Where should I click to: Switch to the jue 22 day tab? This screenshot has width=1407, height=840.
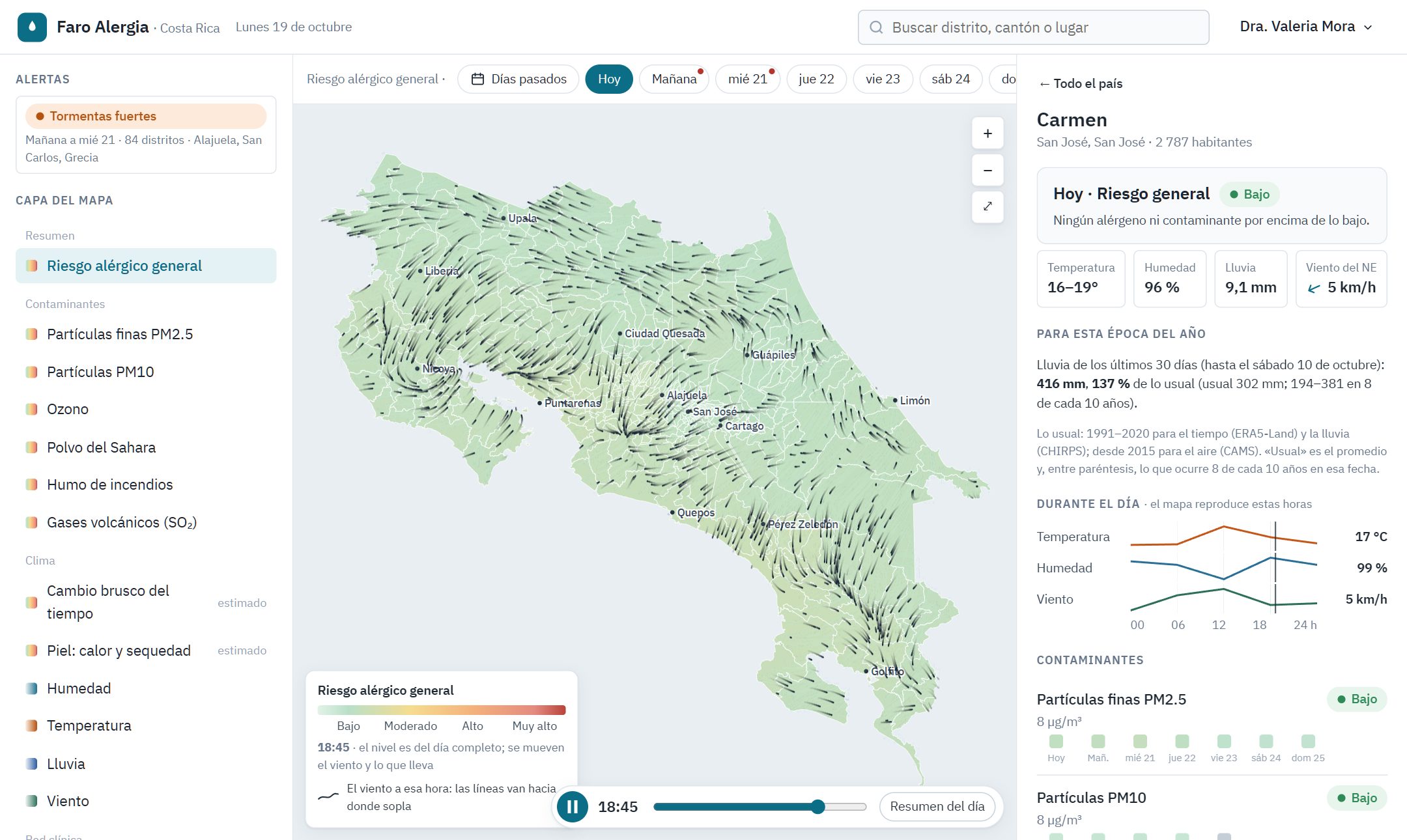816,79
